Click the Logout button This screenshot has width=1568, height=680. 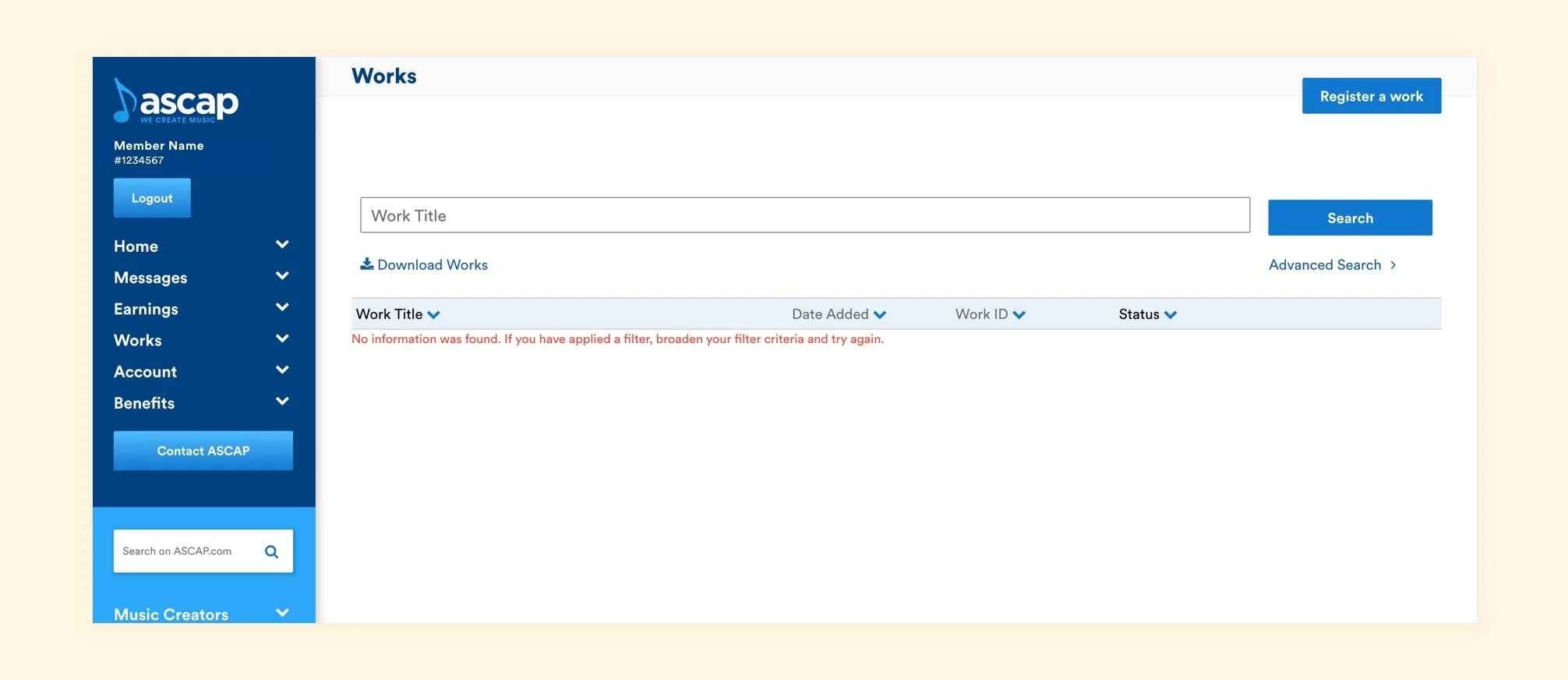click(x=152, y=198)
